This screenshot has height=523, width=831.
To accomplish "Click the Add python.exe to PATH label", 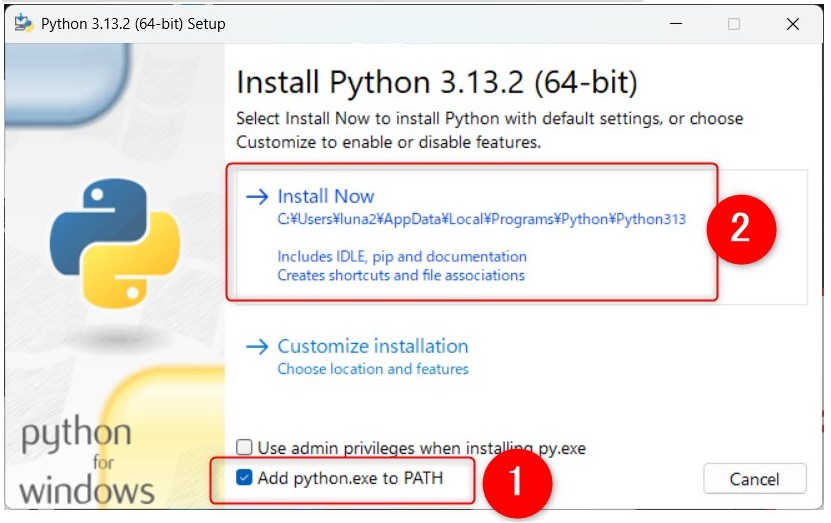I will click(350, 478).
